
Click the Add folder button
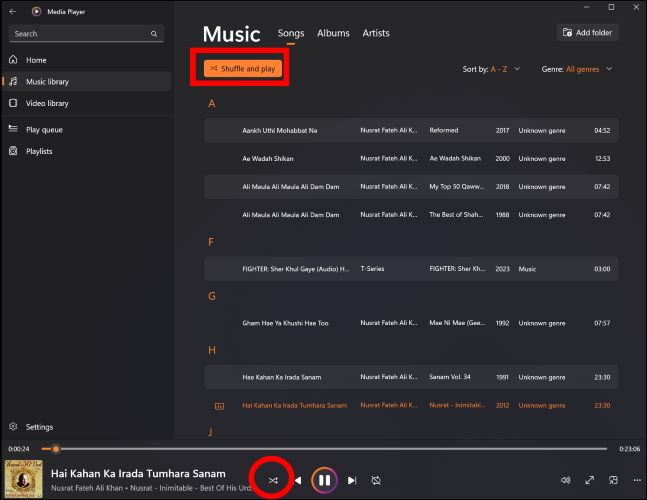(587, 33)
